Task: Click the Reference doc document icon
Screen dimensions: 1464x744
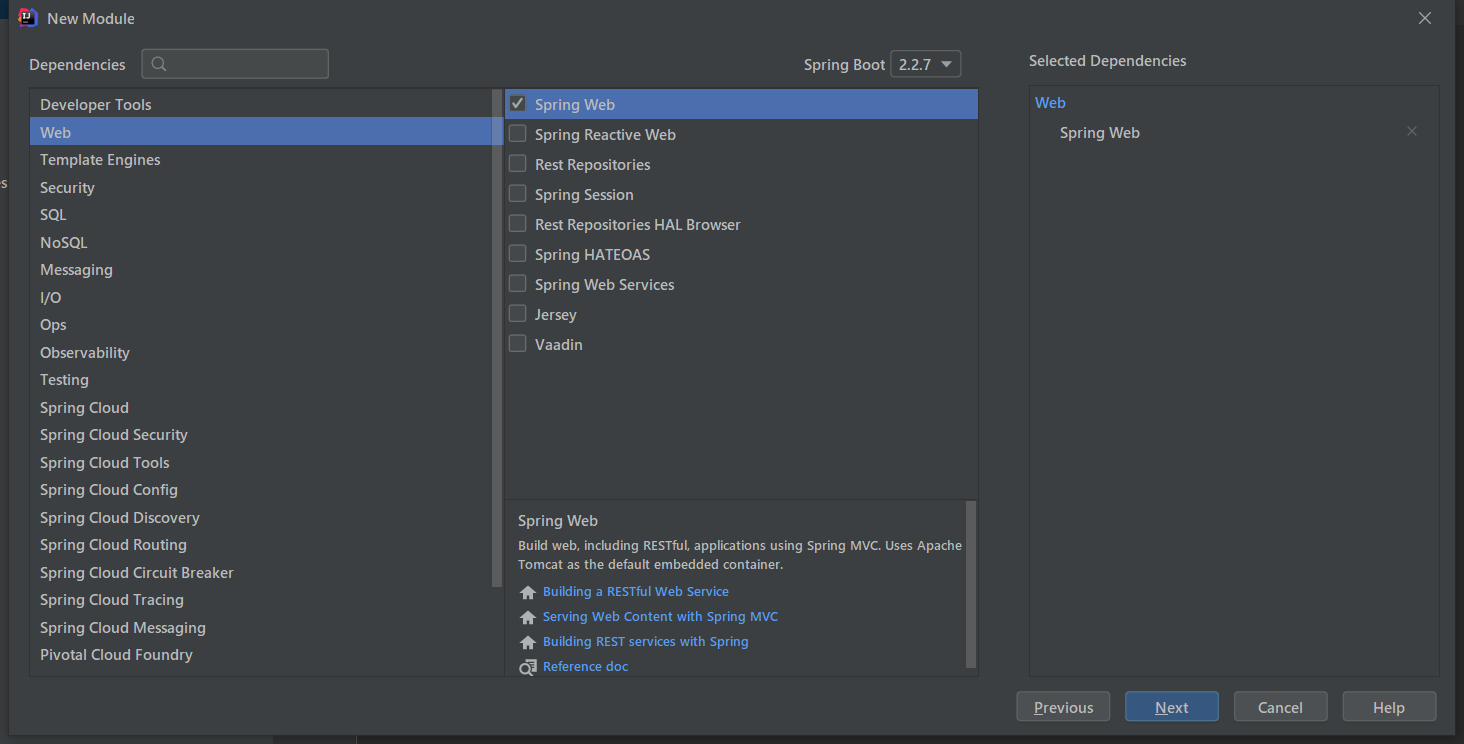Action: click(528, 667)
